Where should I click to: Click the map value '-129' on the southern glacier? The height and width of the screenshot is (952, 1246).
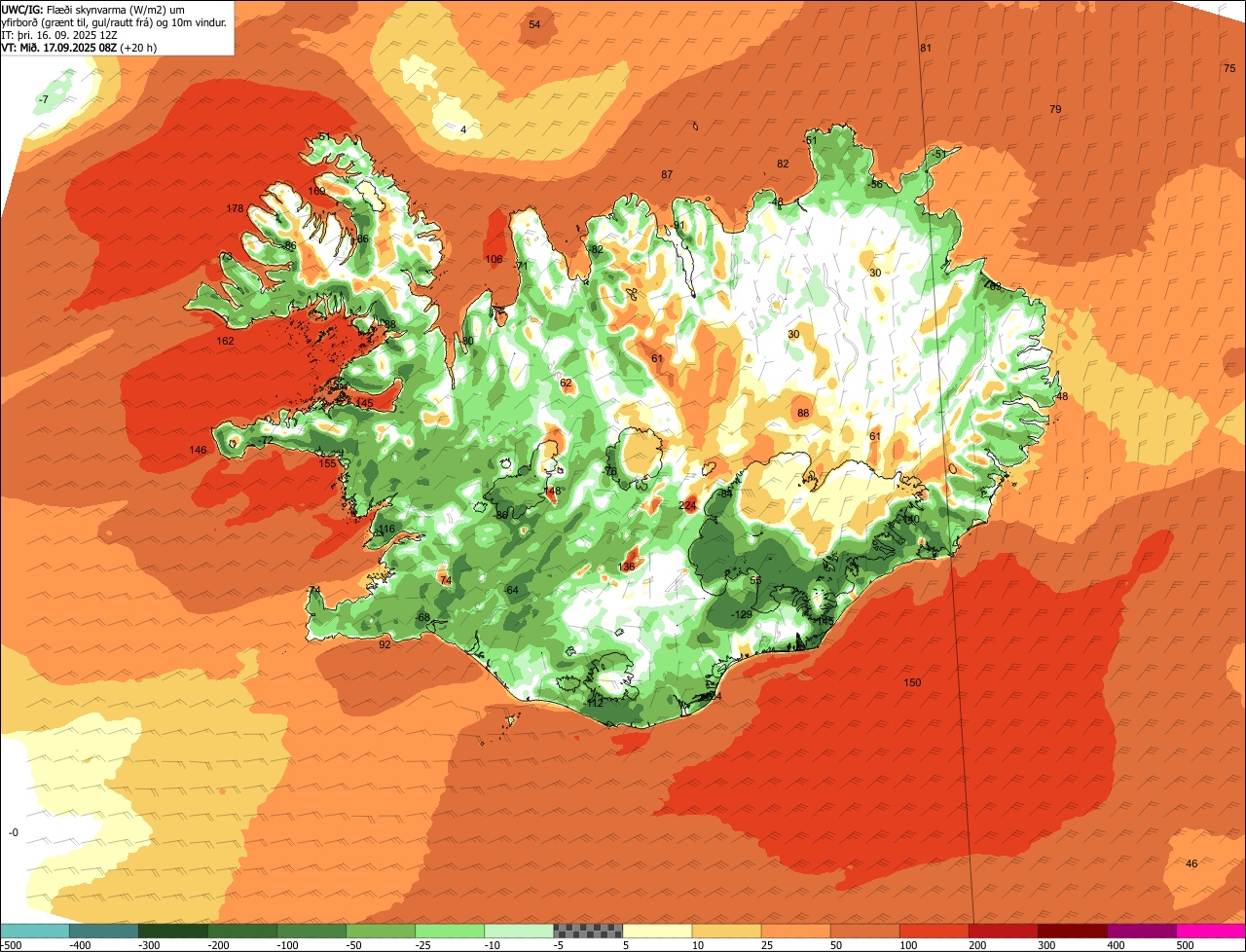click(x=742, y=614)
